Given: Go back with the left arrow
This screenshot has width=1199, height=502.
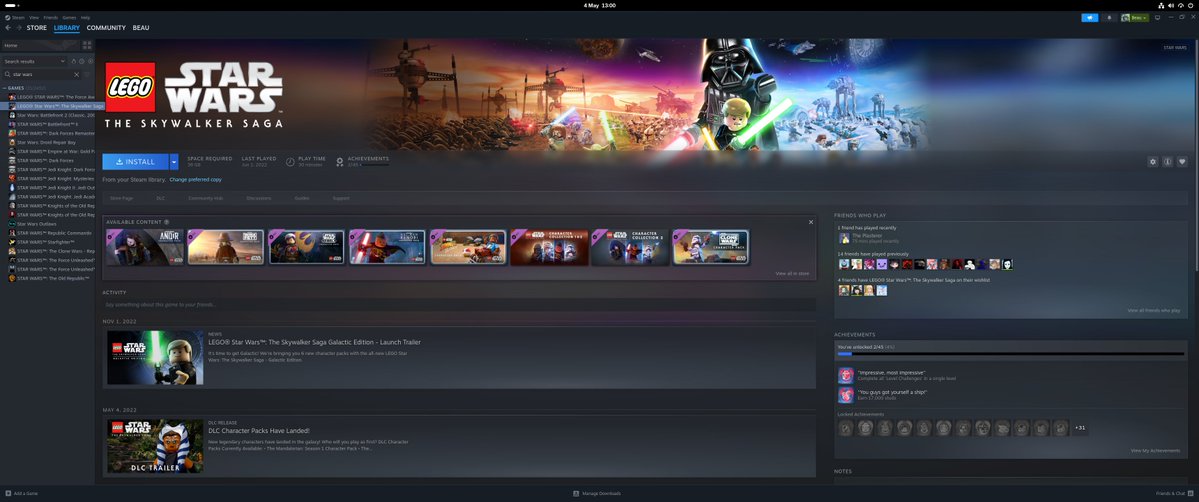Looking at the screenshot, I should coord(8,28).
